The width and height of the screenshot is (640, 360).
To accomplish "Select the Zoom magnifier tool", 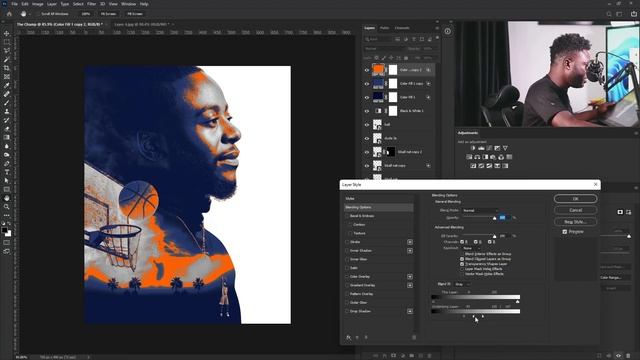I will (7, 207).
